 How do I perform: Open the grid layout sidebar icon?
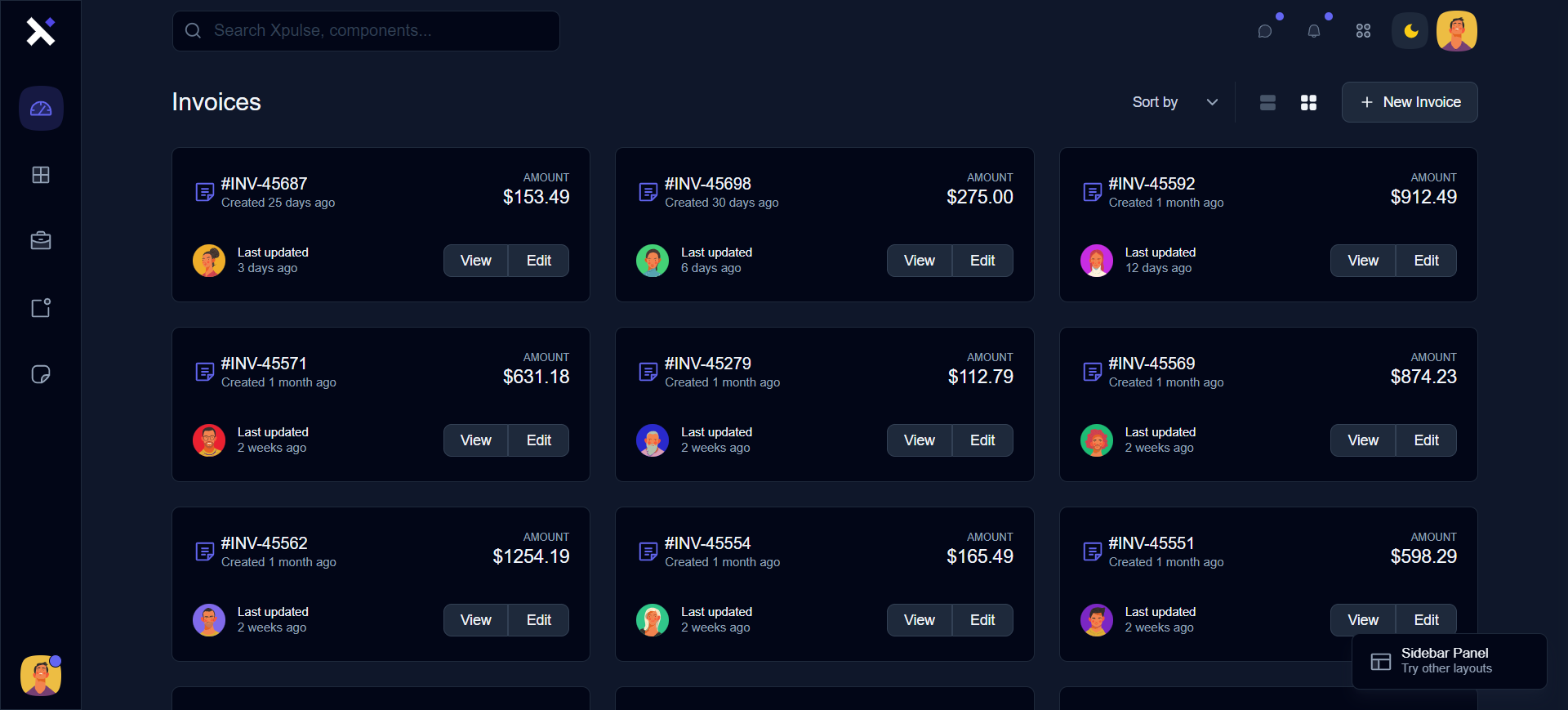coord(41,175)
